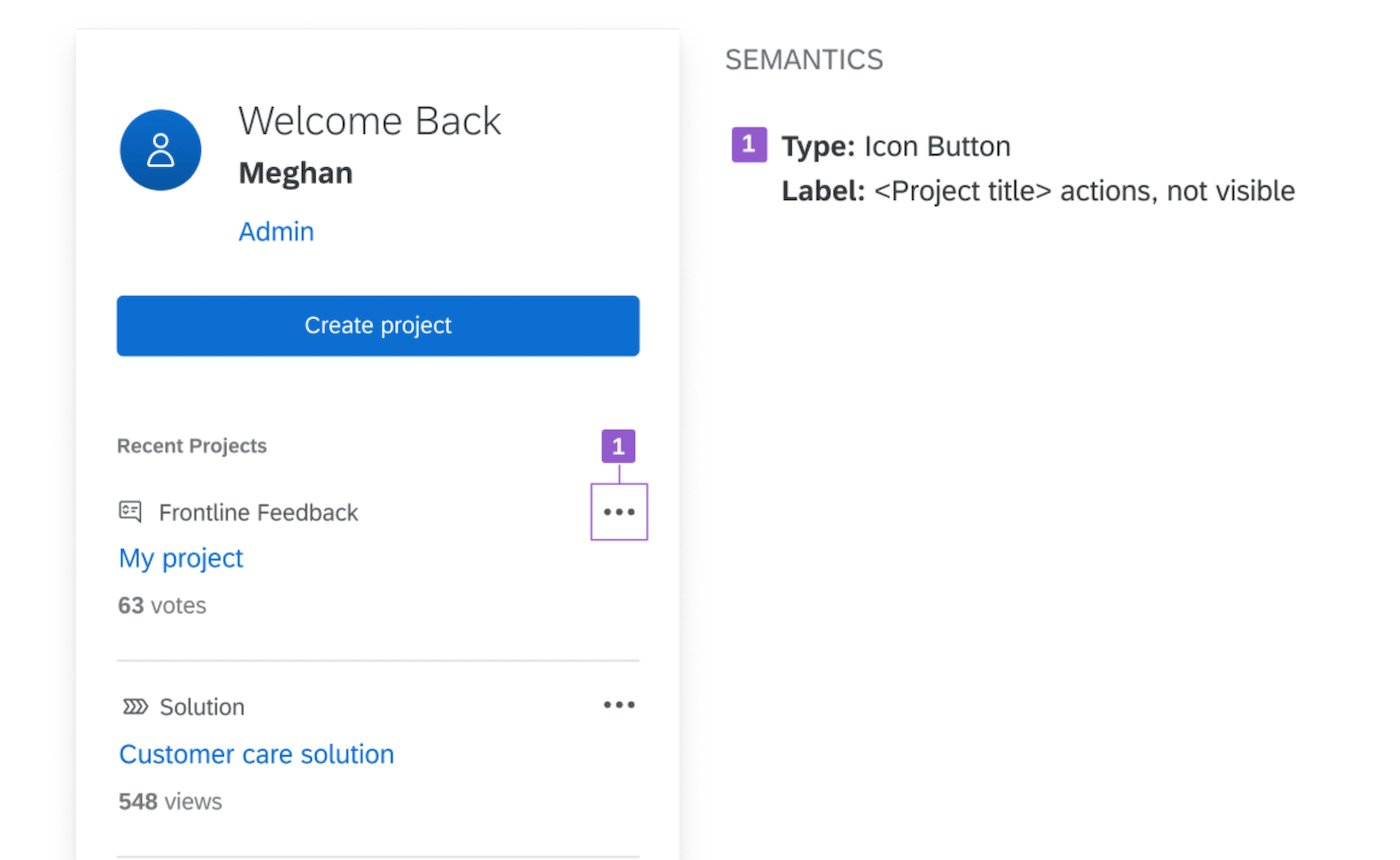Click the Type: Icon Button text
This screenshot has width=1400, height=860.
[896, 147]
